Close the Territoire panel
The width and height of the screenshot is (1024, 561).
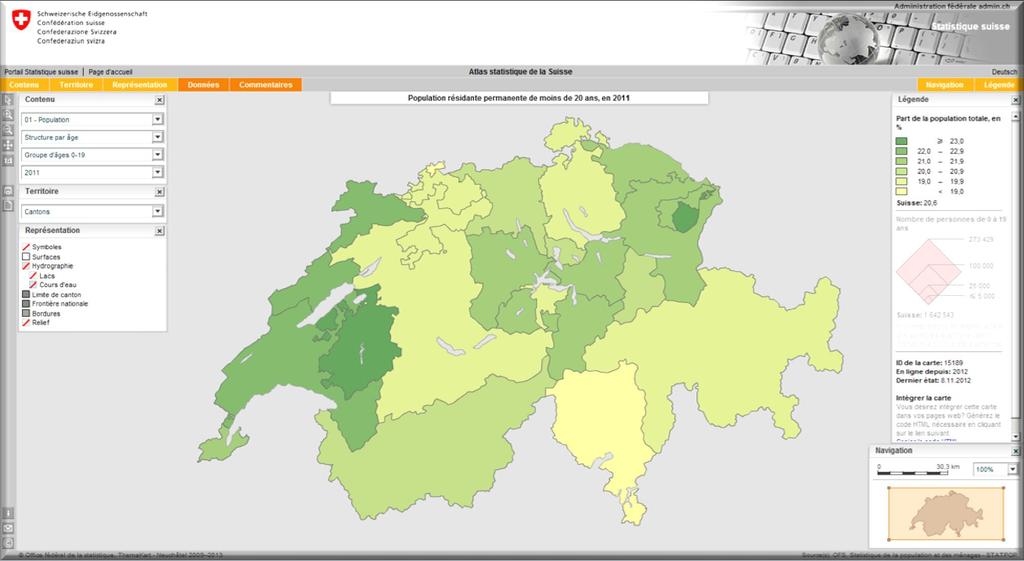pyautogui.click(x=159, y=192)
